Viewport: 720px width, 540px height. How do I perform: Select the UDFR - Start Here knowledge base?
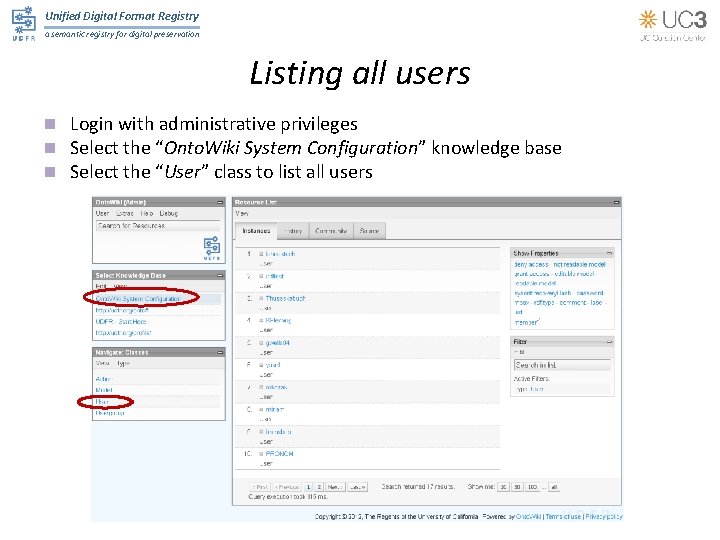[121, 322]
